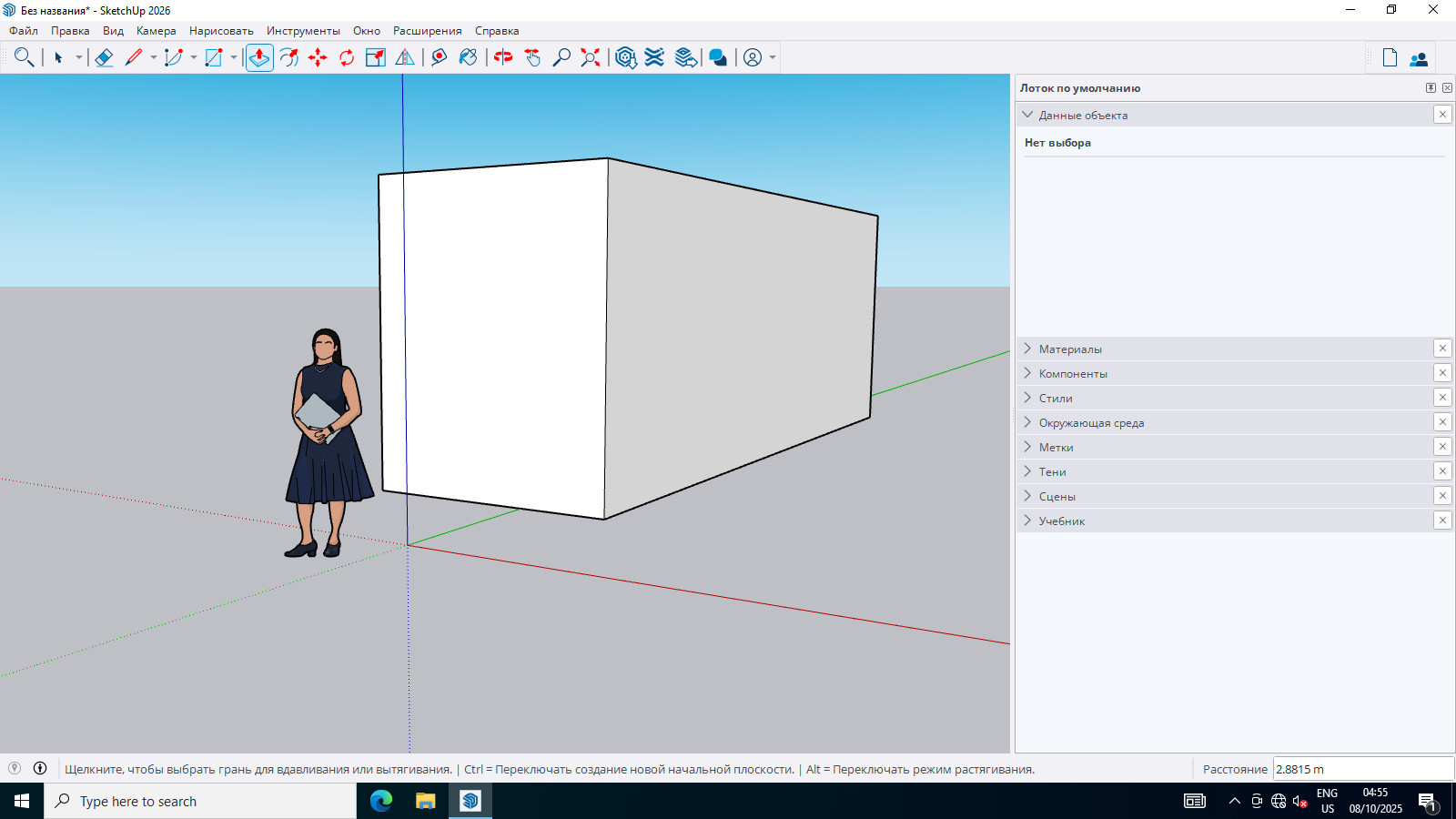Image resolution: width=1456 pixels, height=819 pixels.
Task: Close the Учебник panel section
Action: [x=1442, y=521]
